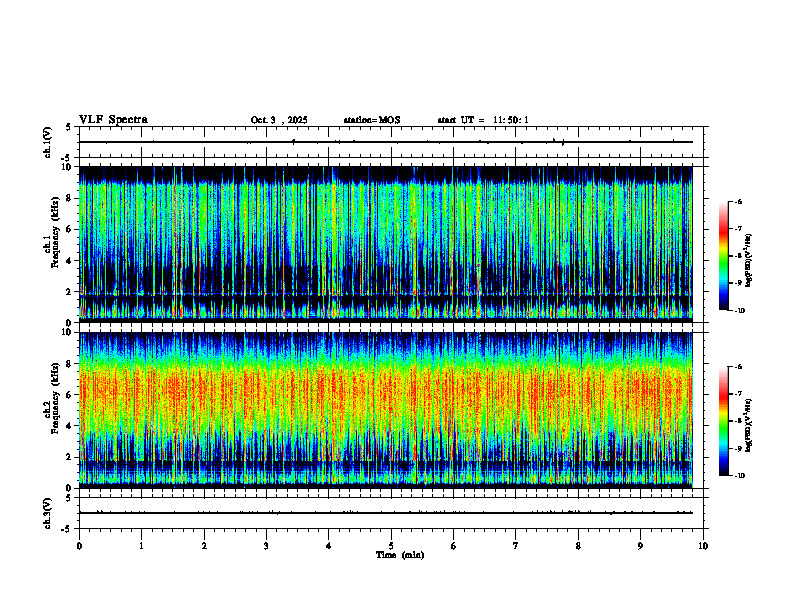Viewport: 792px width, 612px height.
Task: Click time axis tick label "3"
Action: pos(266,546)
